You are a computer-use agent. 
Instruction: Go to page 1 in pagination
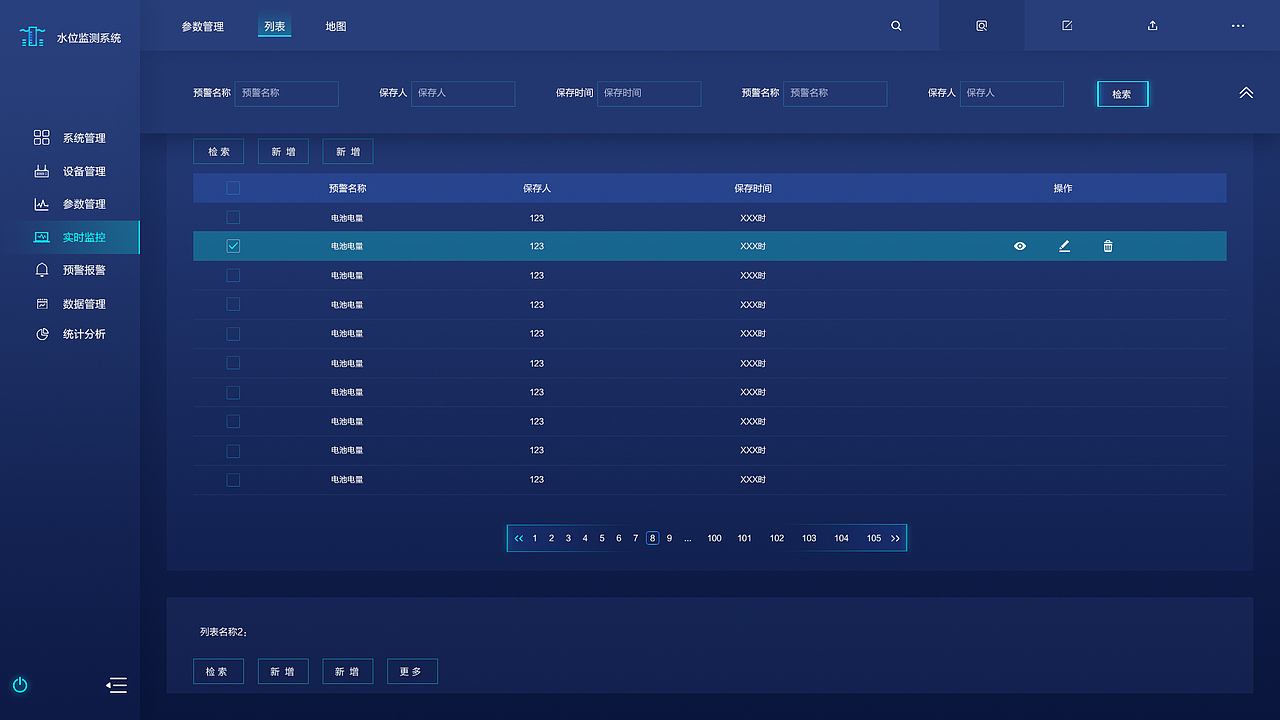(535, 538)
